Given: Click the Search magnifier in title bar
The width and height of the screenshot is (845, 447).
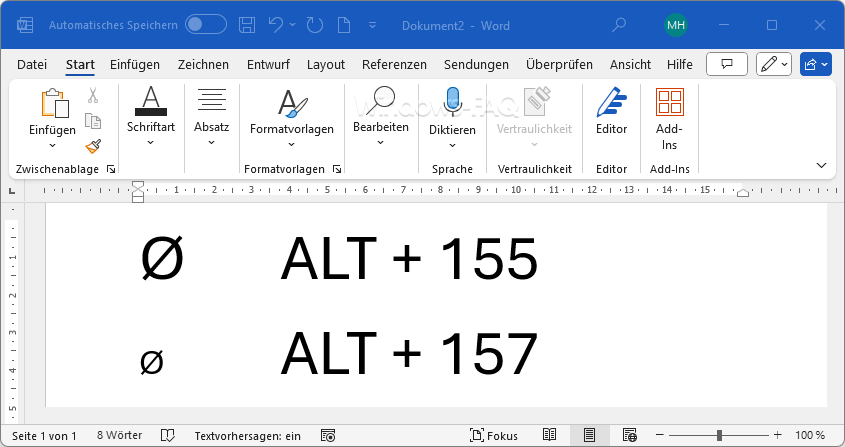Looking at the screenshot, I should coord(619,25).
